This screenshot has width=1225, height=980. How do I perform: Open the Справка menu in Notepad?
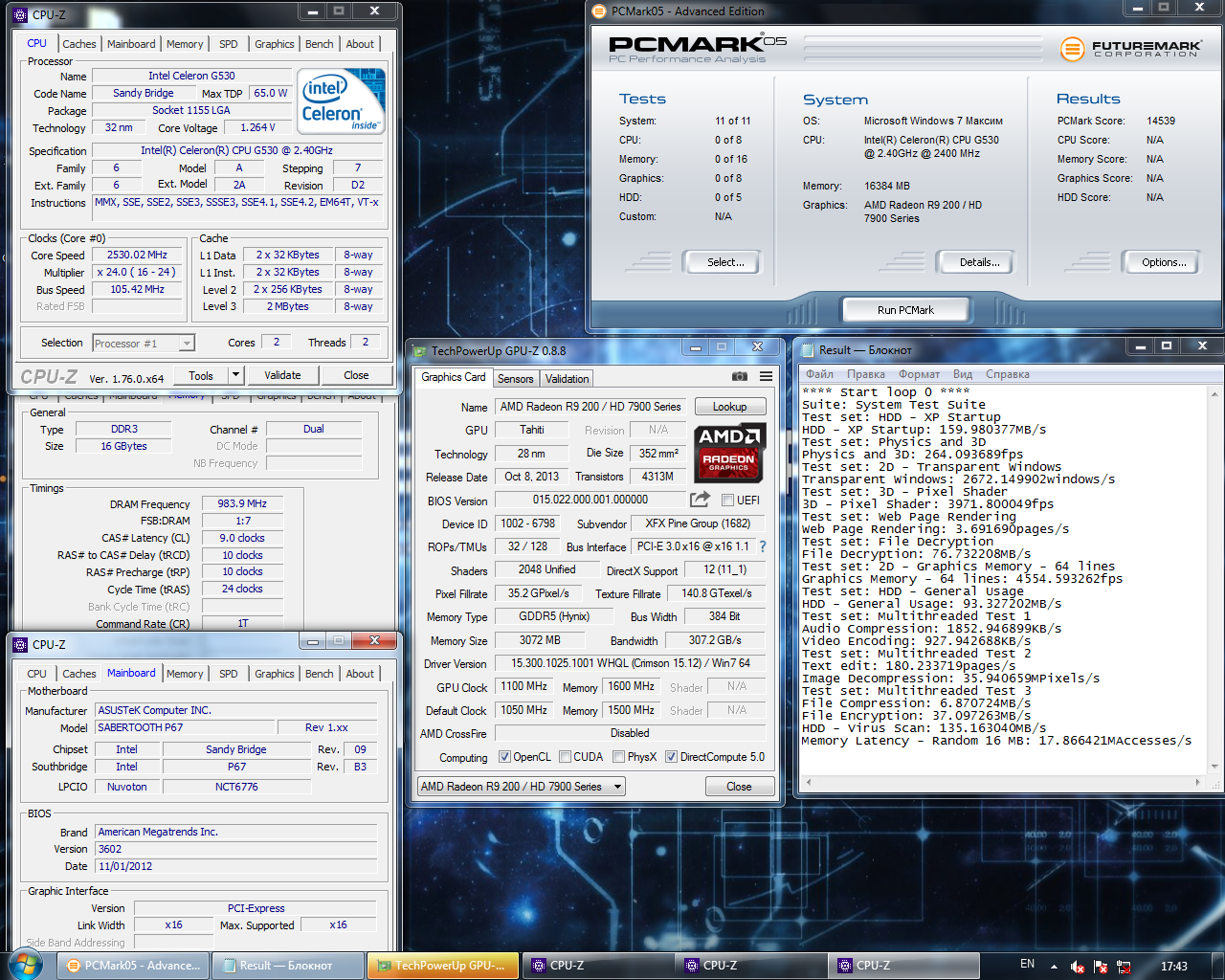pos(1008,374)
